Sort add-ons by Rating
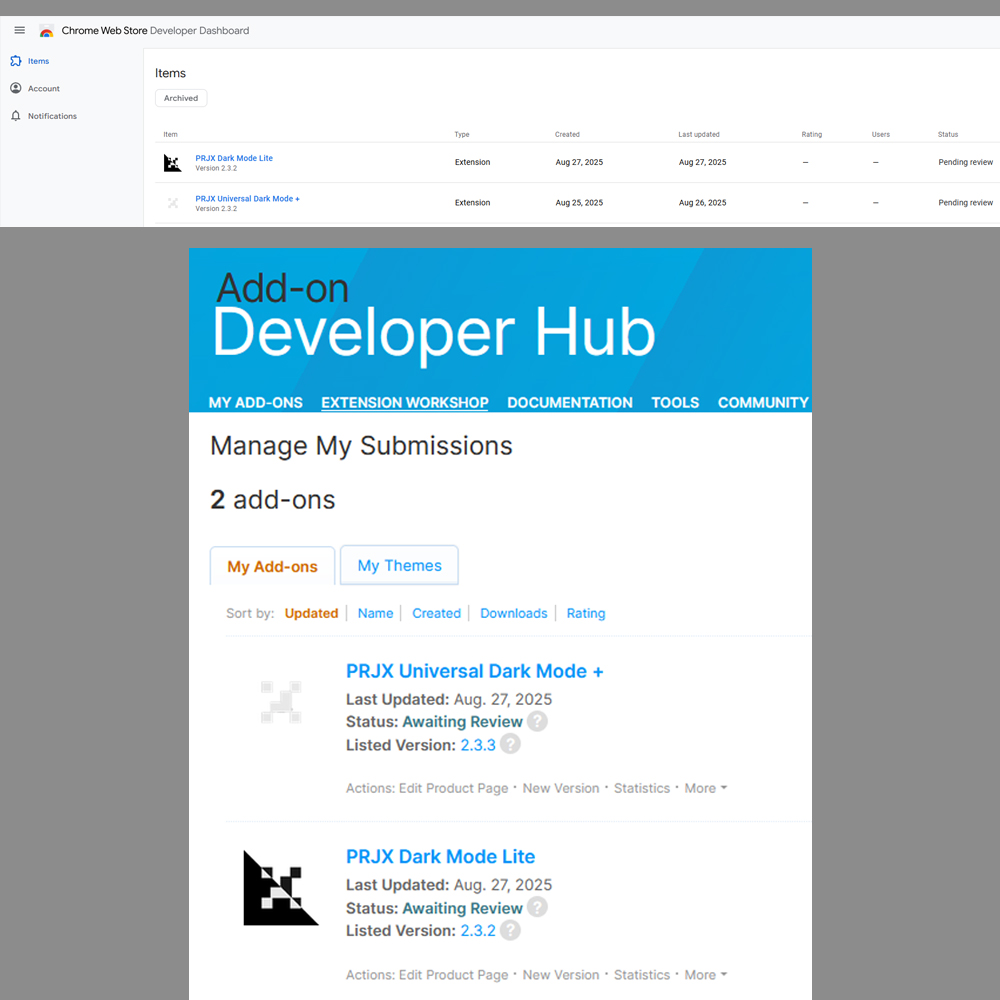 pos(585,613)
